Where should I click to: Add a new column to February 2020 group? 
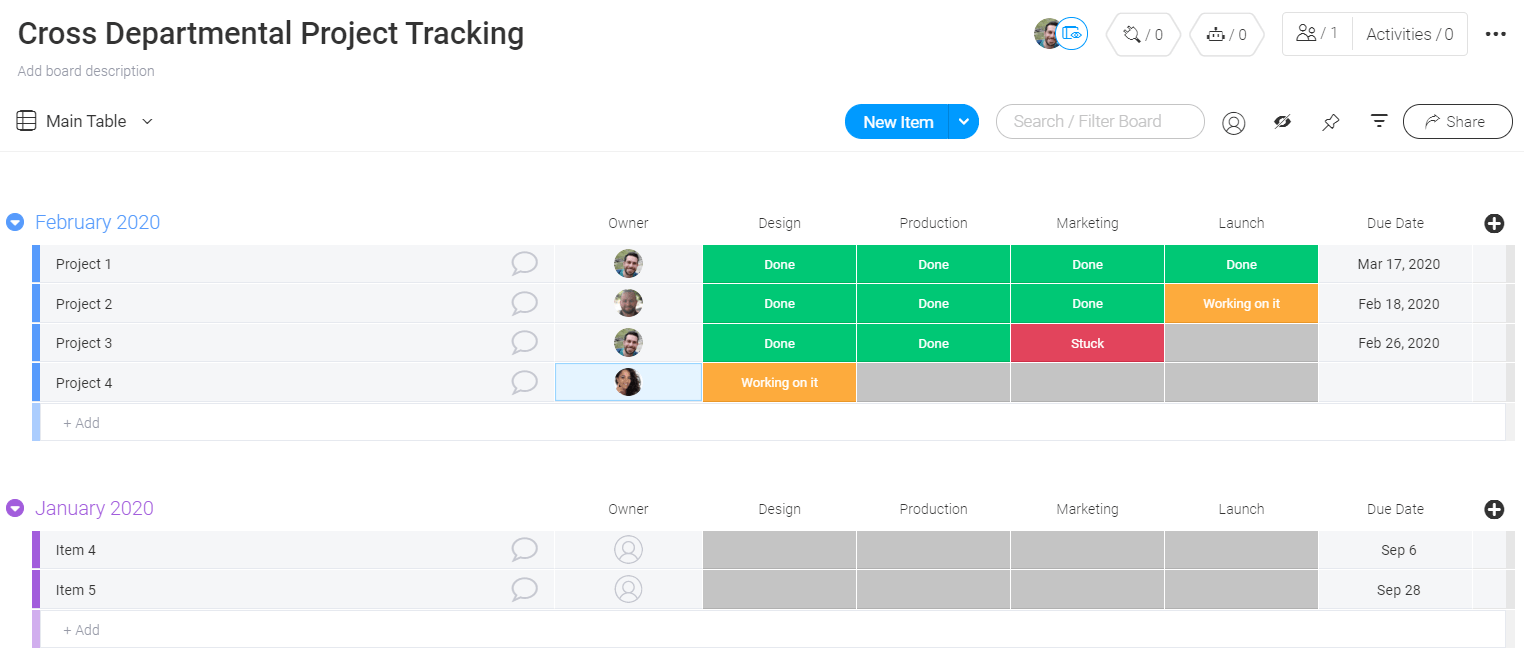(x=1494, y=223)
